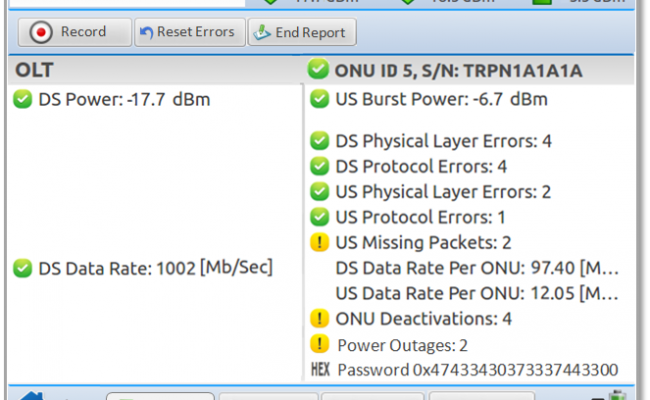The height and width of the screenshot is (400, 650).
Task: Click the ONU Deactivations warning icon
Action: point(319,319)
